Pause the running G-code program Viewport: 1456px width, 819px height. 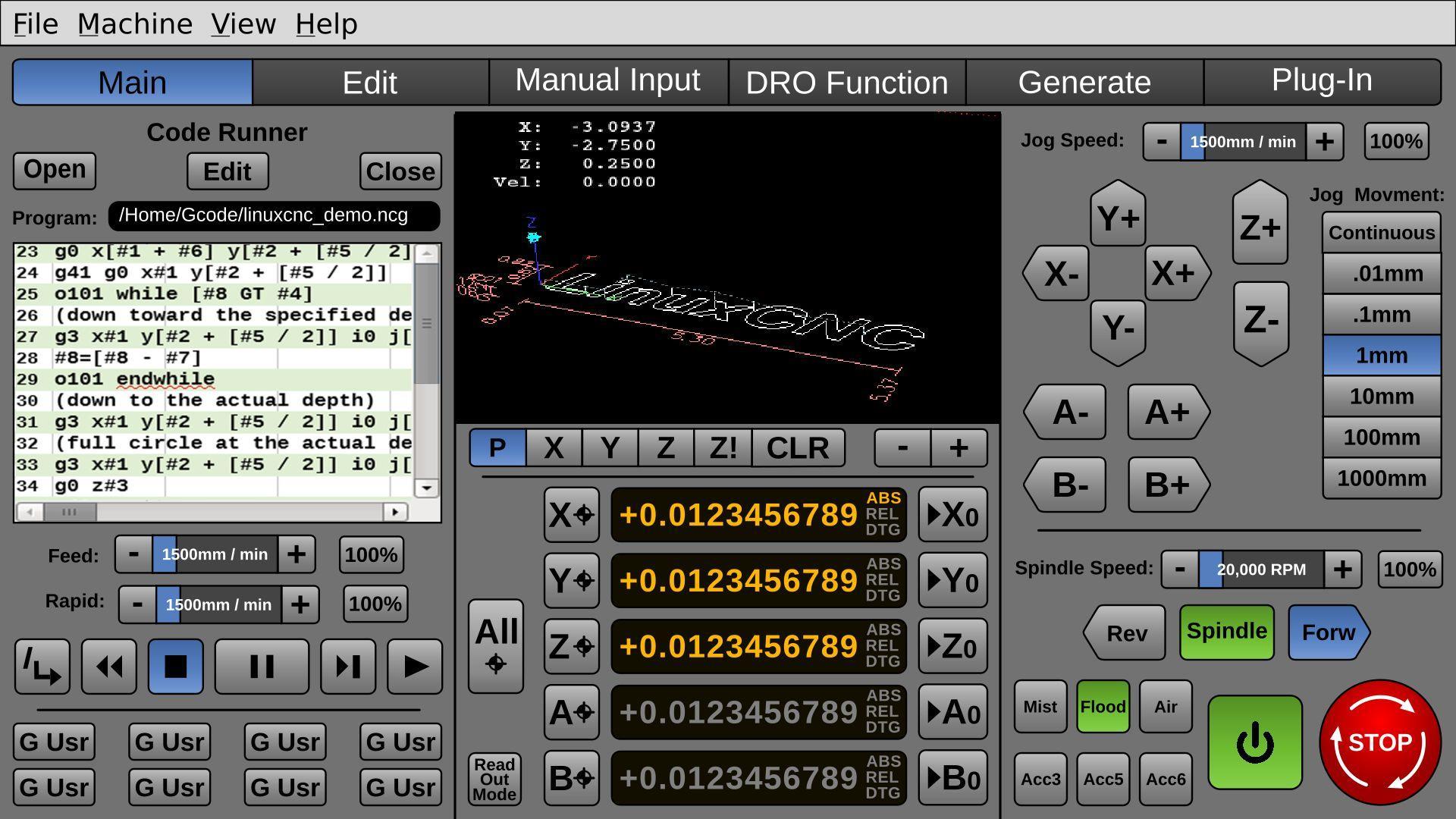pyautogui.click(x=262, y=667)
